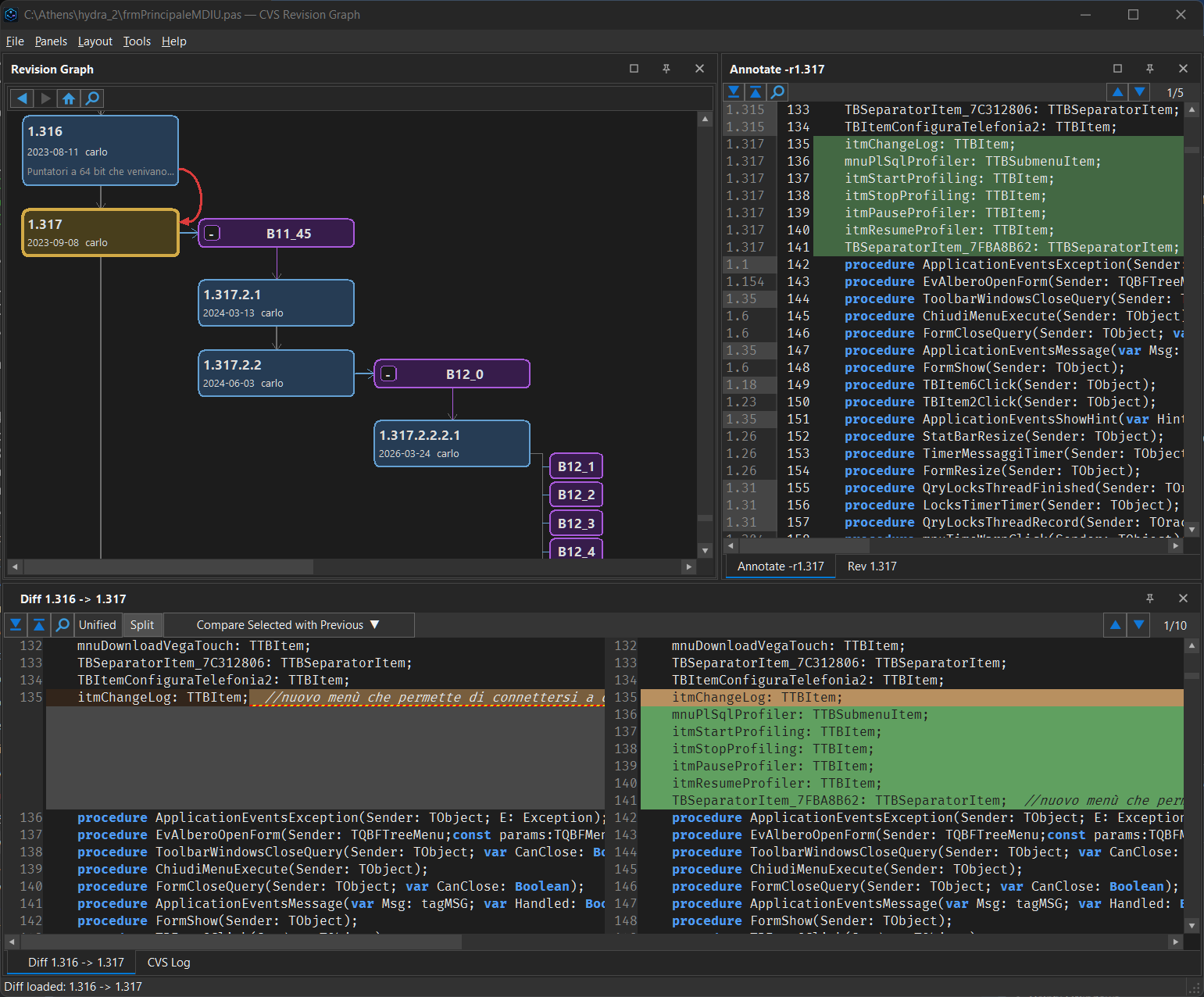Screen dimensions: 1204x997
Task: Click the B12_2 branch tag
Action: (576, 495)
